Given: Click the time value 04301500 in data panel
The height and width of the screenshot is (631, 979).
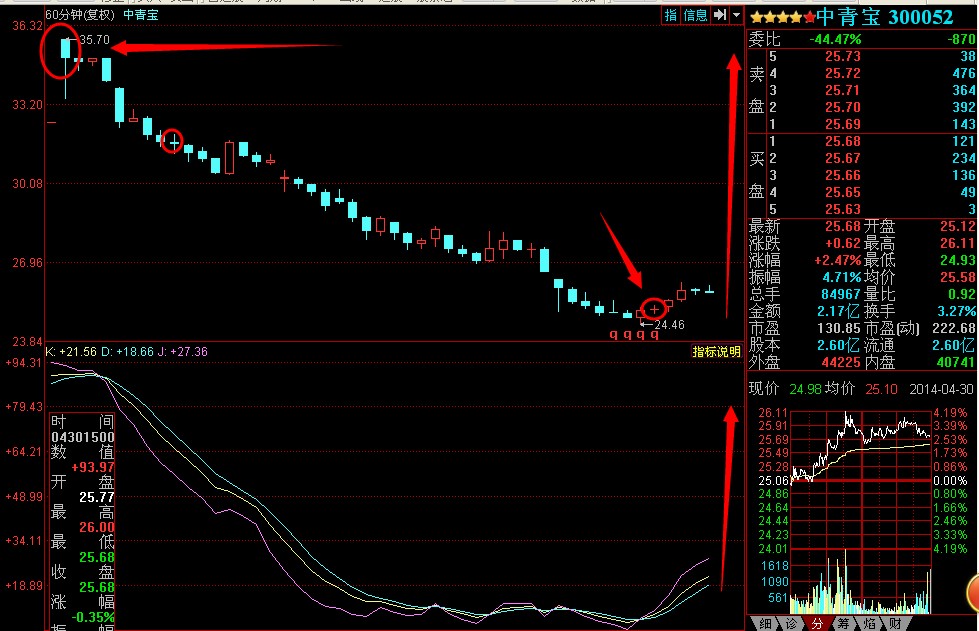Looking at the screenshot, I should [x=82, y=437].
